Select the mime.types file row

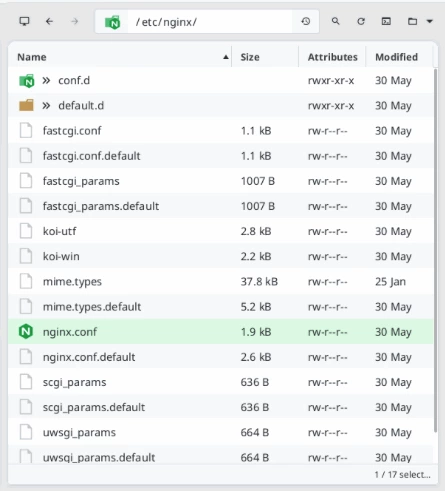point(221,282)
